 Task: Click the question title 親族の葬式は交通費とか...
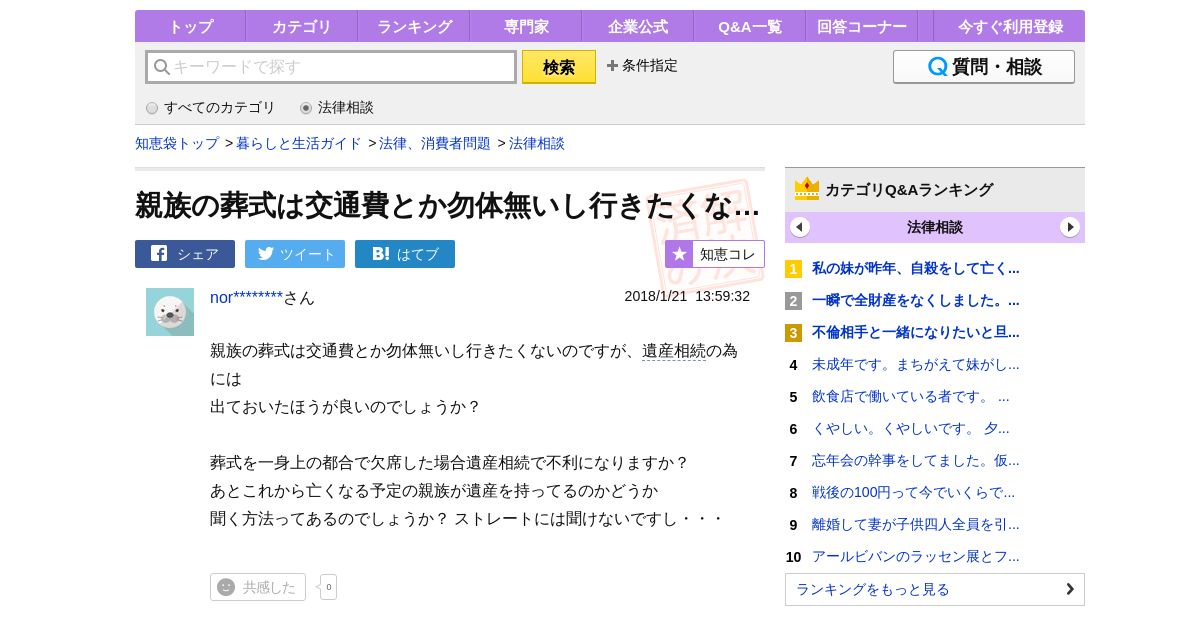(x=447, y=205)
